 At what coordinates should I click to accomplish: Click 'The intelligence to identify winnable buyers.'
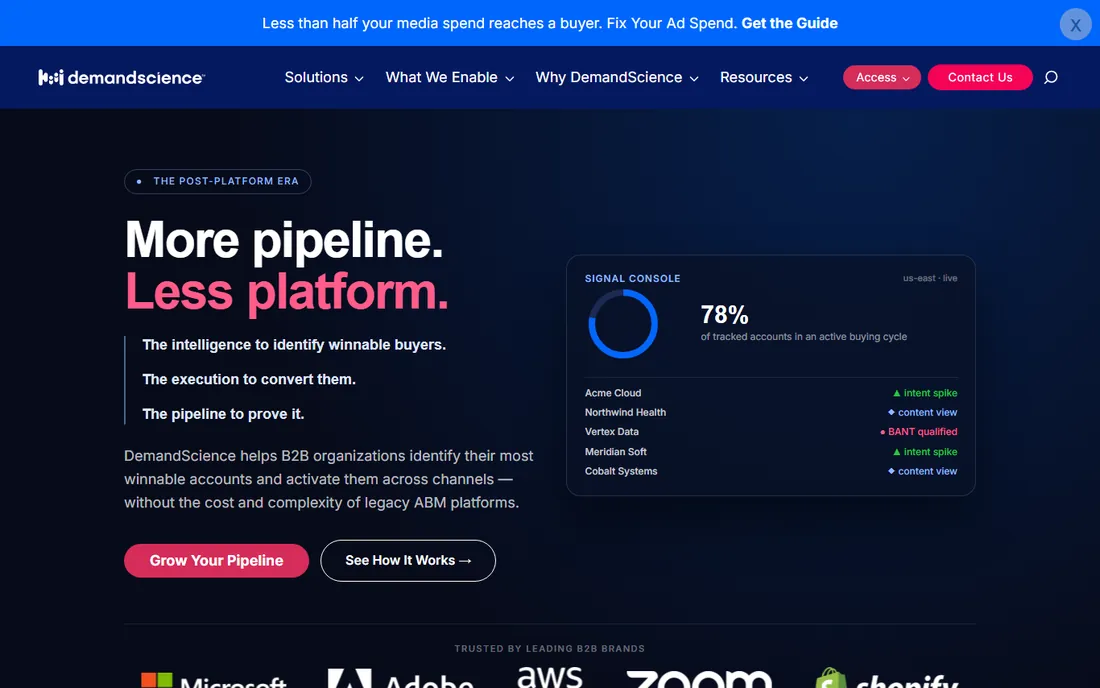(x=294, y=345)
